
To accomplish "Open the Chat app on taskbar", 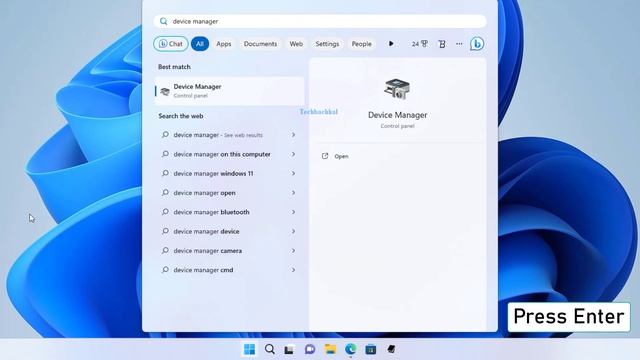I will click(310, 349).
